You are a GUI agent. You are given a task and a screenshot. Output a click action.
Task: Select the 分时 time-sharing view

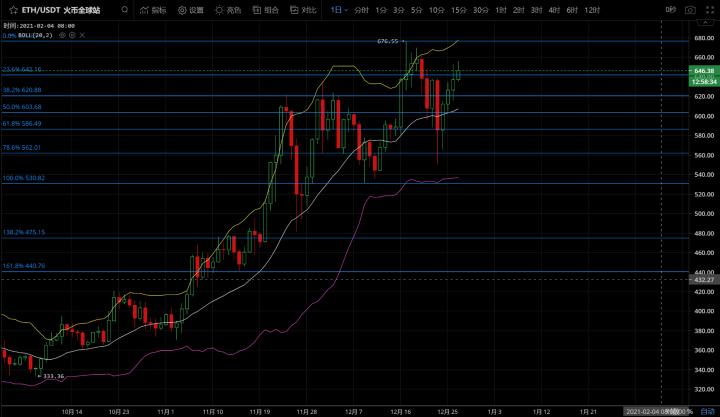tap(361, 10)
